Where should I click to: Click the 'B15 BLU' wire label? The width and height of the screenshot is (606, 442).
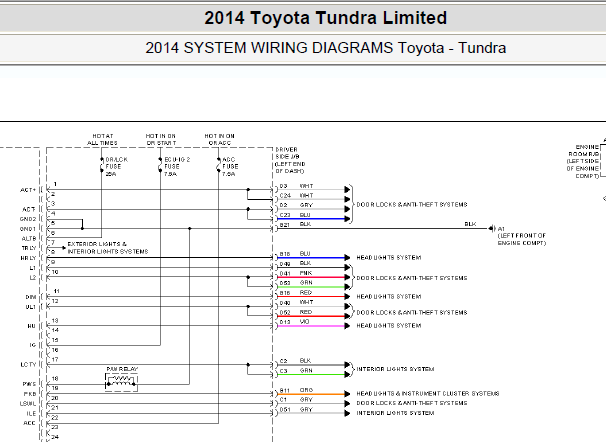295,254
